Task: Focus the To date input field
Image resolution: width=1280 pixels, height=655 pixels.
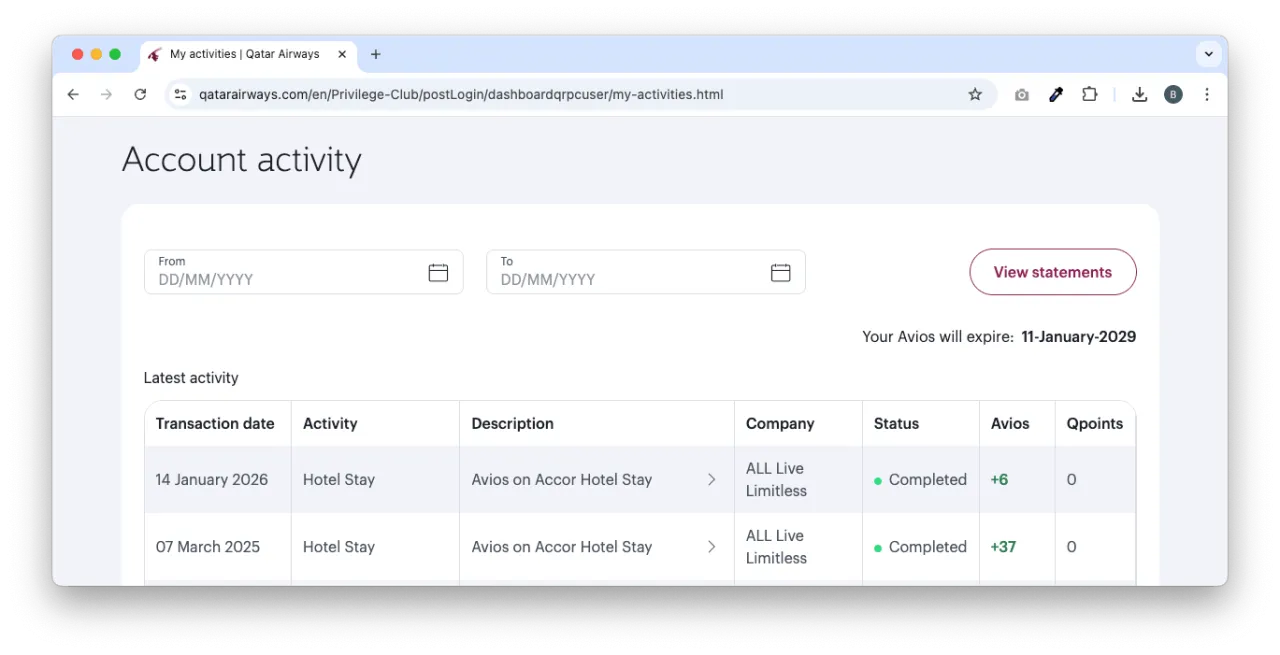Action: click(x=646, y=272)
